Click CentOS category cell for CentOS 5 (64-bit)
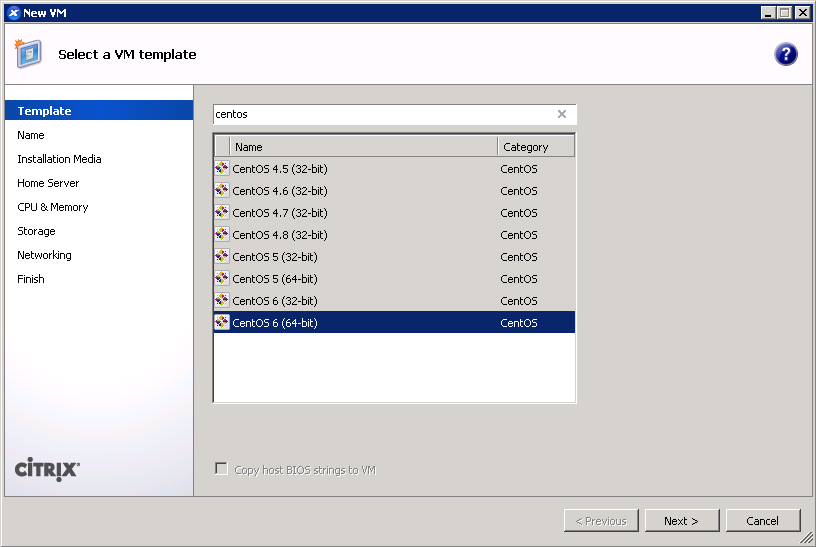The width and height of the screenshot is (816, 547). pyautogui.click(x=519, y=278)
